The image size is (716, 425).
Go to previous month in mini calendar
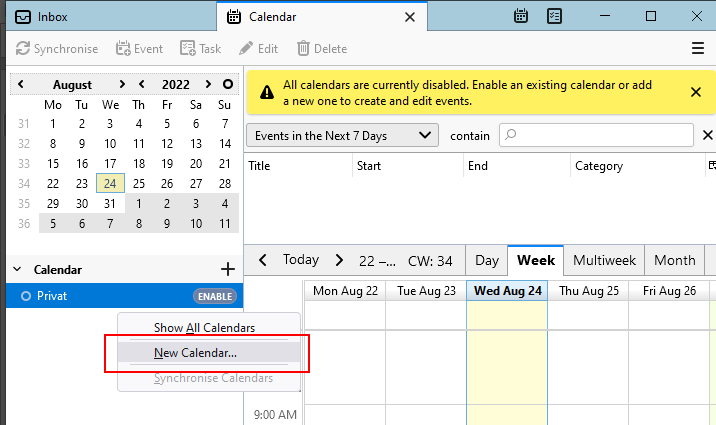click(x=21, y=85)
